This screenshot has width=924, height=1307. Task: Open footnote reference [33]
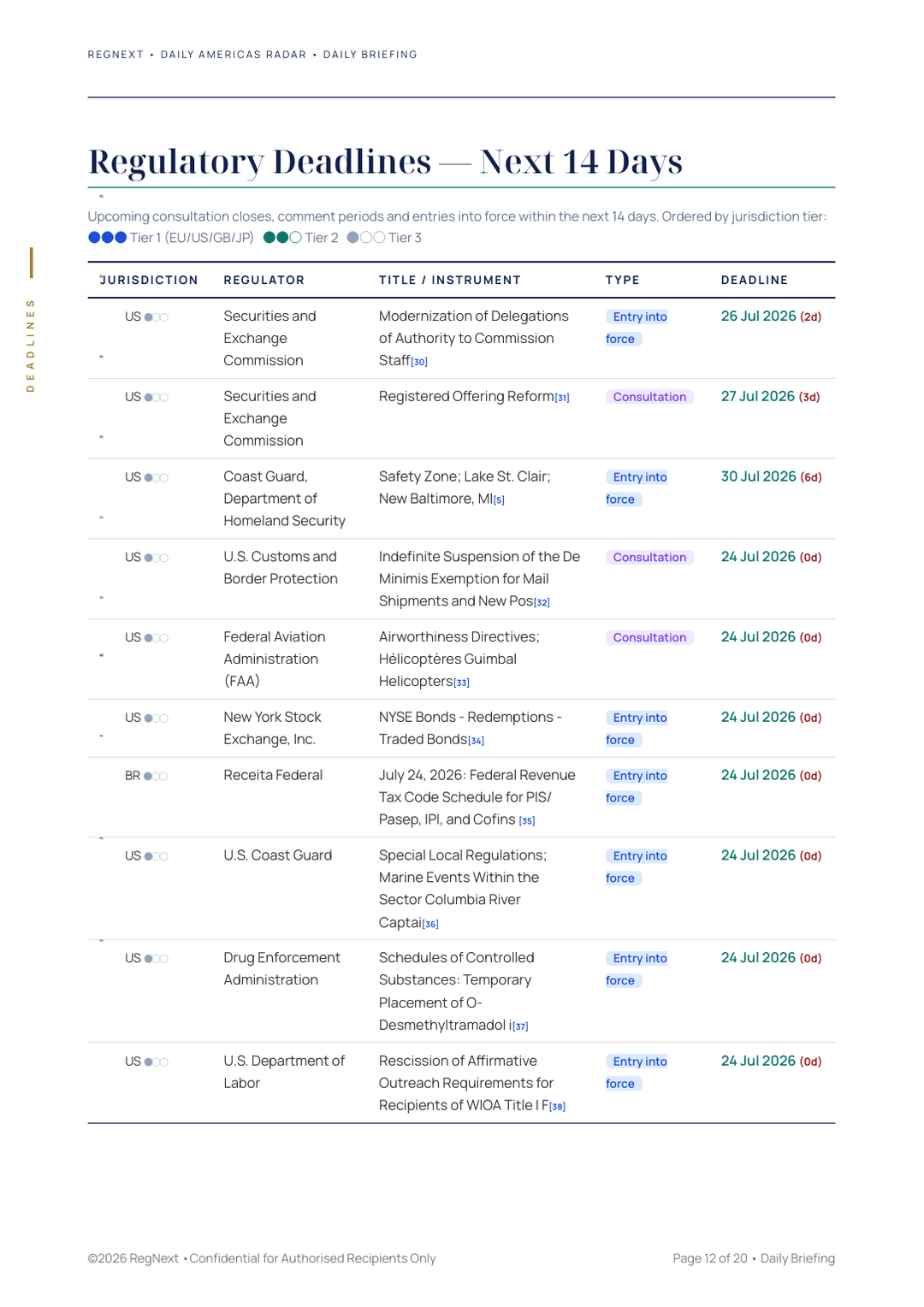(x=462, y=683)
